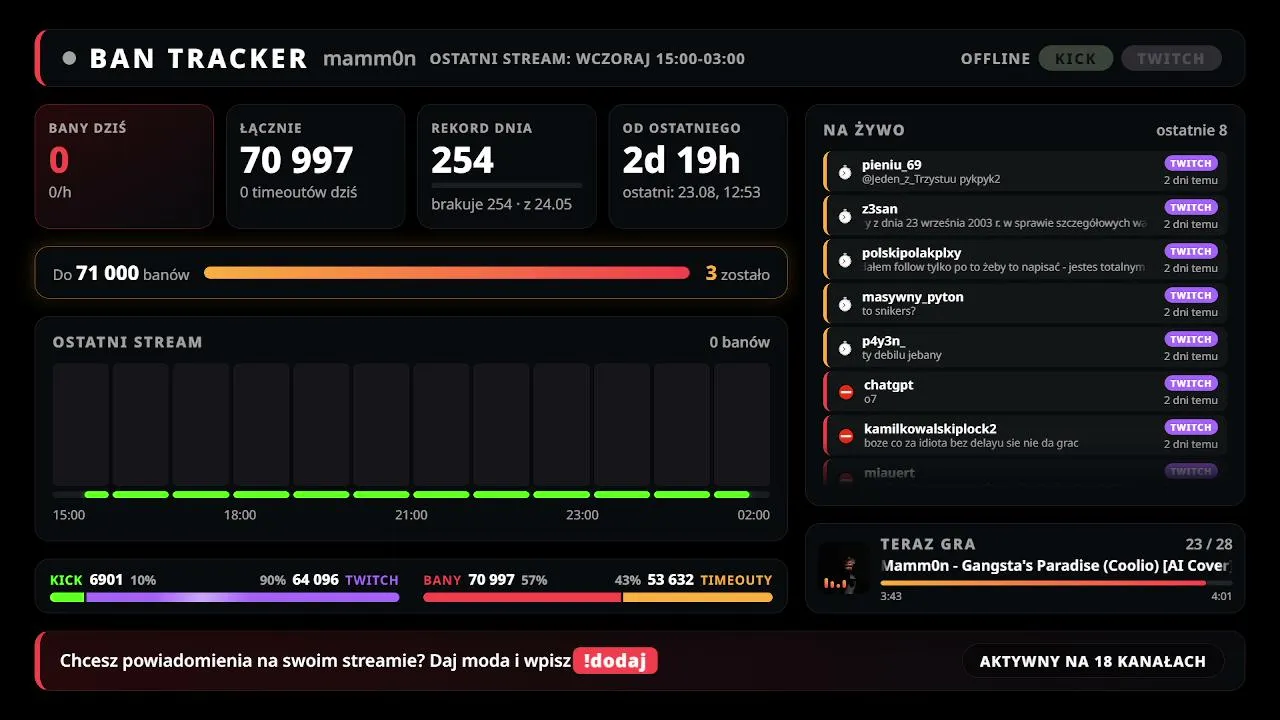Screen dimensions: 1280x720
Task: Click the timeout stopwatch icon beside z3san
Action: pyautogui.click(x=845, y=216)
